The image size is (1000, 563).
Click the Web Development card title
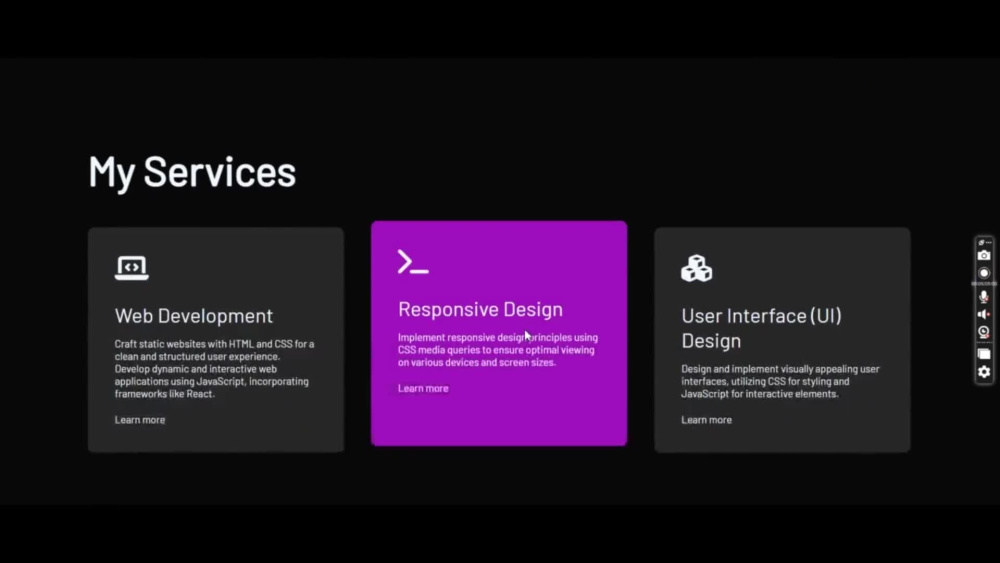194,316
